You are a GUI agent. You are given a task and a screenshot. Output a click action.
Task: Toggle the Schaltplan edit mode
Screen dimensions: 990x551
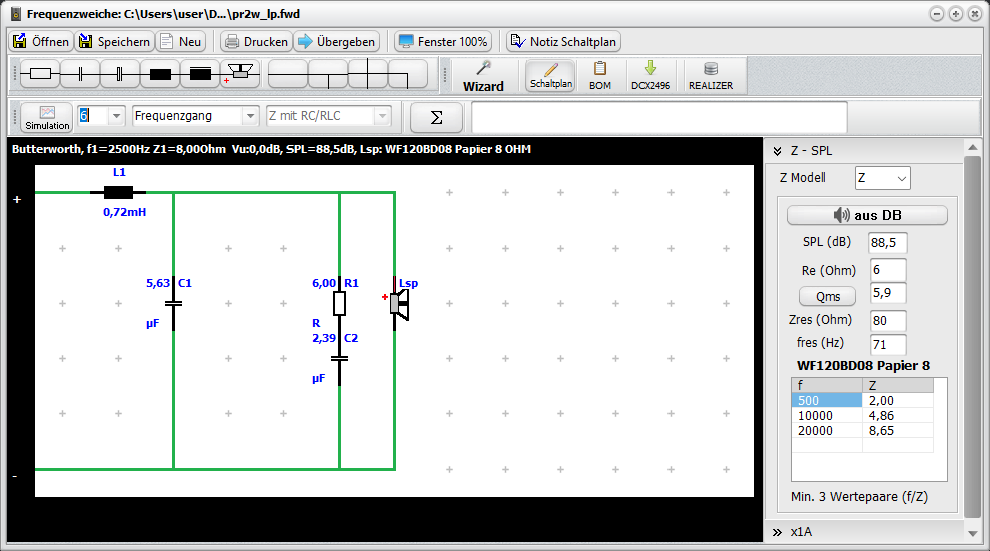click(x=550, y=76)
